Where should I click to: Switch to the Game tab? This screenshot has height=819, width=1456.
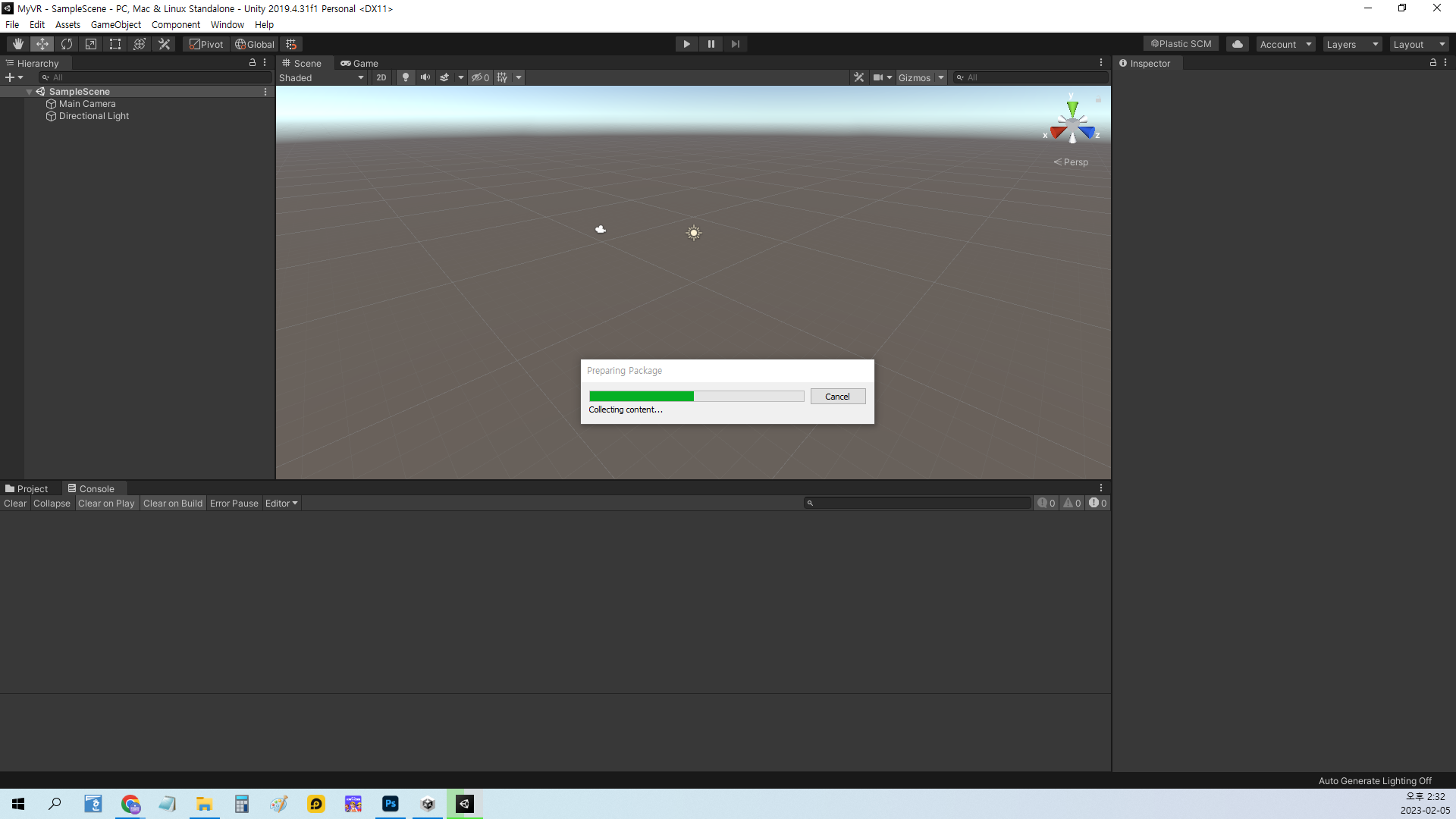(x=359, y=63)
